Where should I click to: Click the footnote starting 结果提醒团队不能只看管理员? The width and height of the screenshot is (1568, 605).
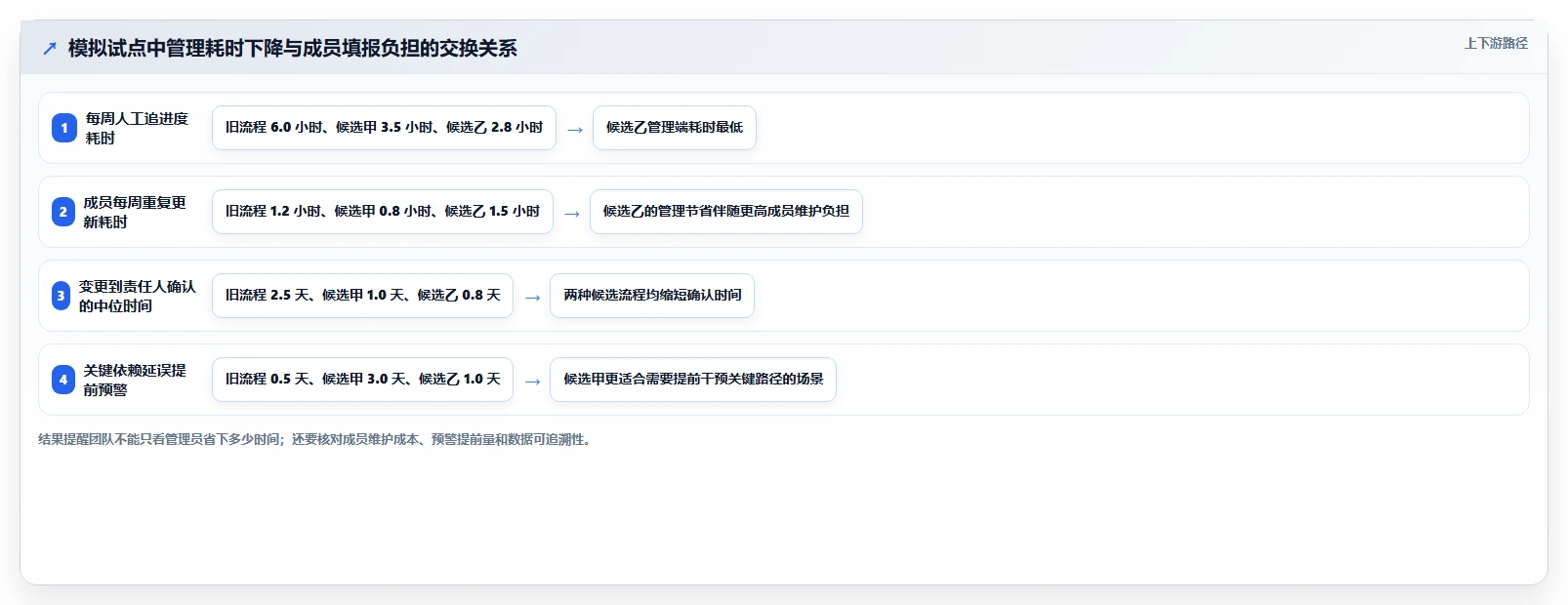pos(314,439)
